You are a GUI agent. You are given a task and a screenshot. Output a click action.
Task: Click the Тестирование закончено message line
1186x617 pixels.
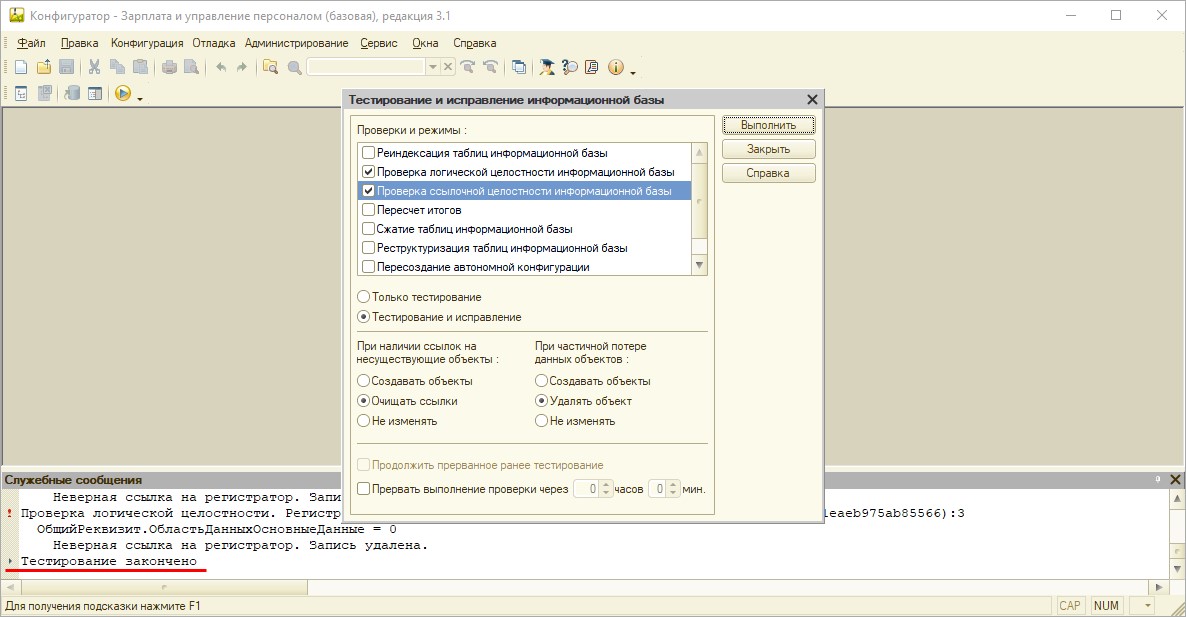point(108,561)
